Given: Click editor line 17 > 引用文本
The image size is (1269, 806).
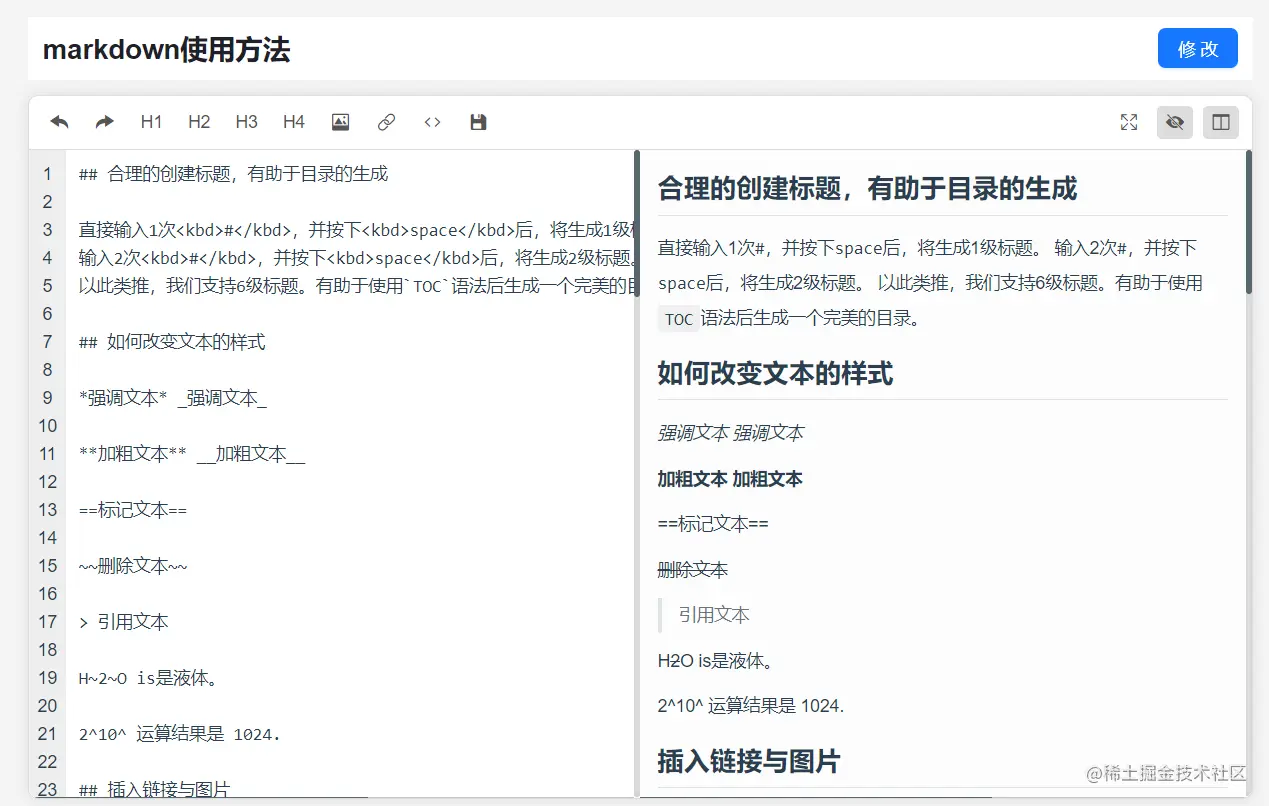Looking at the screenshot, I should (124, 622).
